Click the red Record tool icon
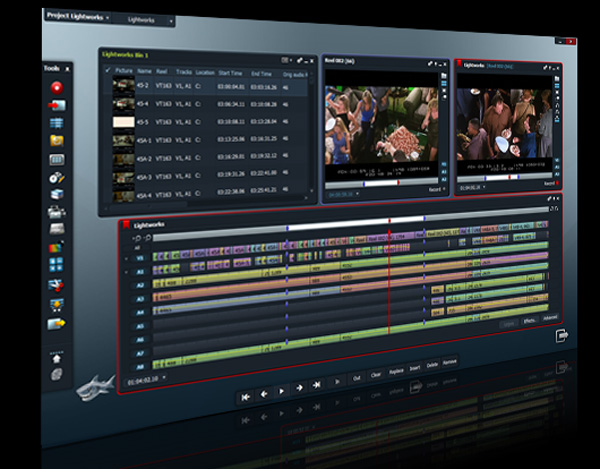600x469 pixels. click(57, 88)
